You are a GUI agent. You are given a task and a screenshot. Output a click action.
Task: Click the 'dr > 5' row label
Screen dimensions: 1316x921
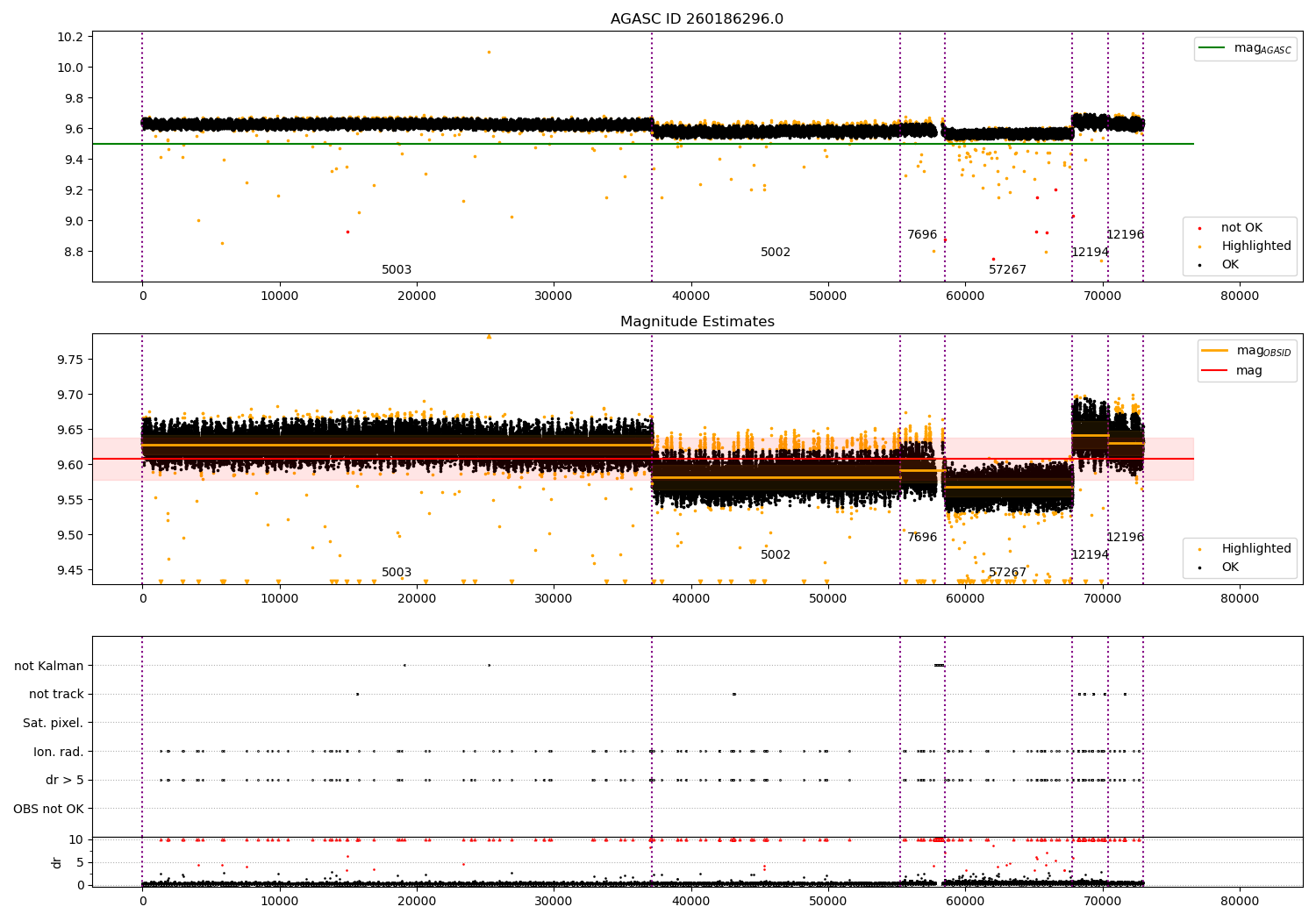[65, 781]
